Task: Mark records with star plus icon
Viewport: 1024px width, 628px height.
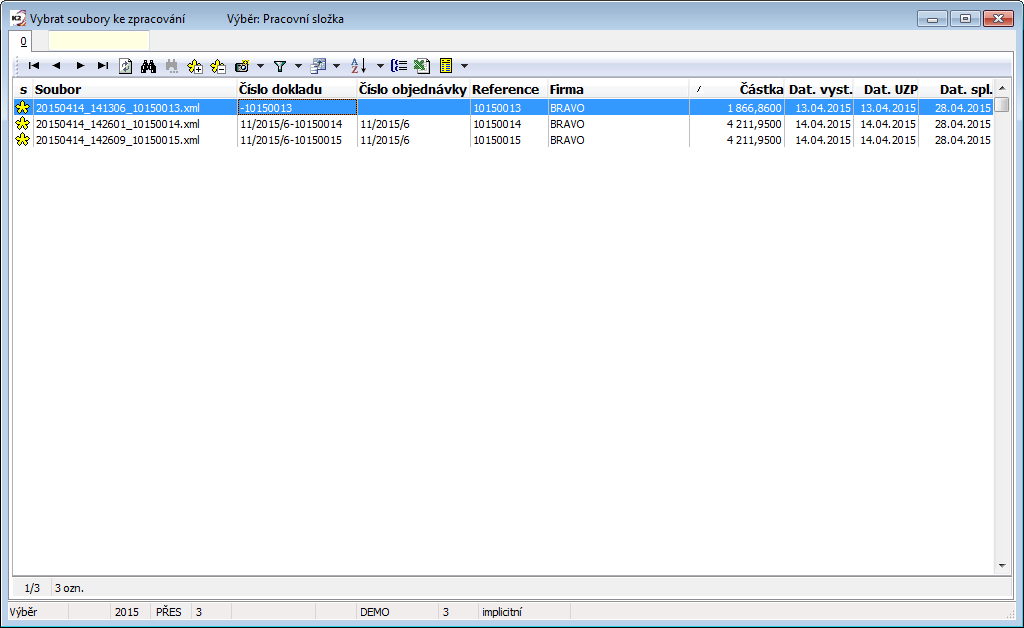Action: pyautogui.click(x=195, y=66)
